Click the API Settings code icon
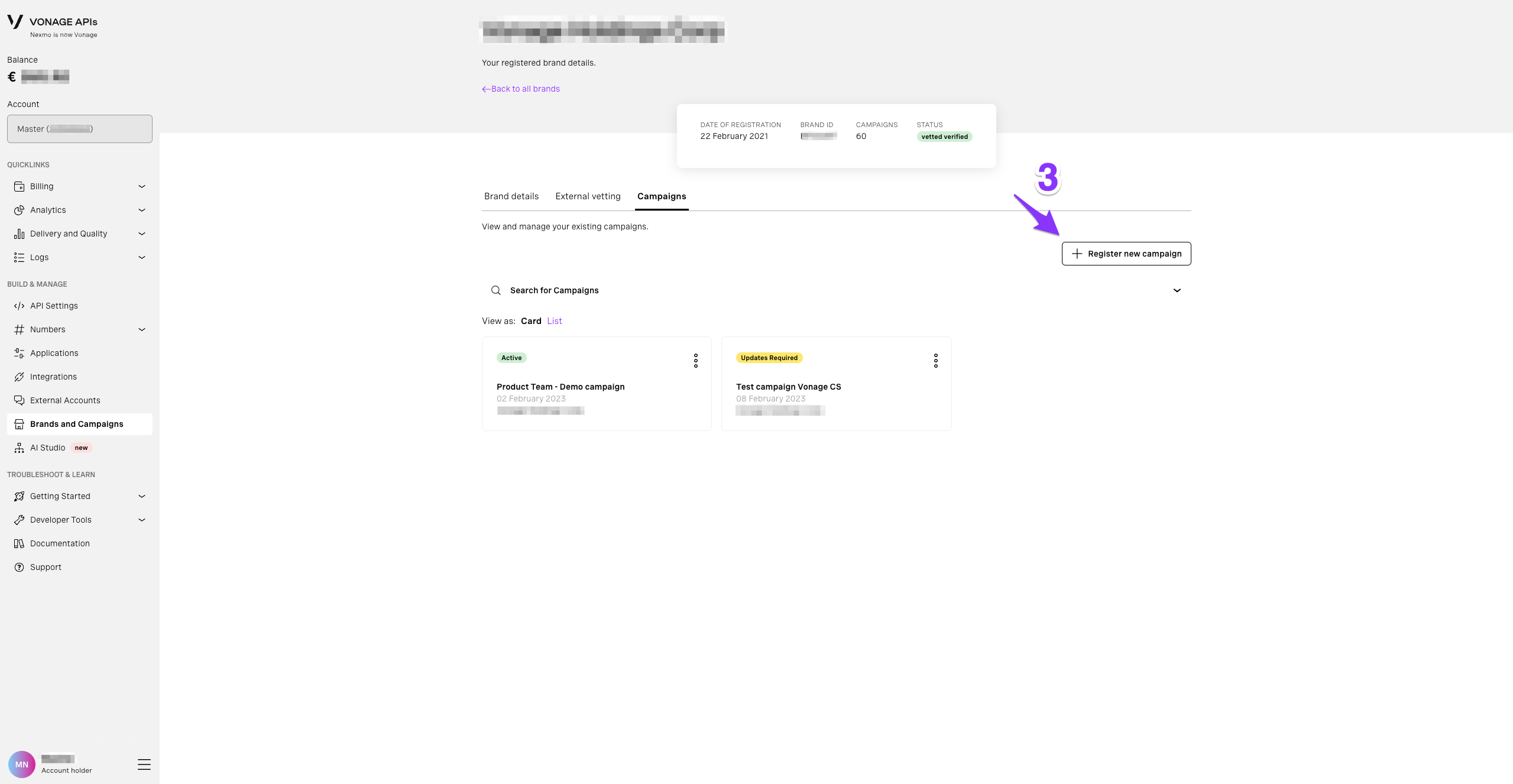1513x784 pixels. point(18,305)
